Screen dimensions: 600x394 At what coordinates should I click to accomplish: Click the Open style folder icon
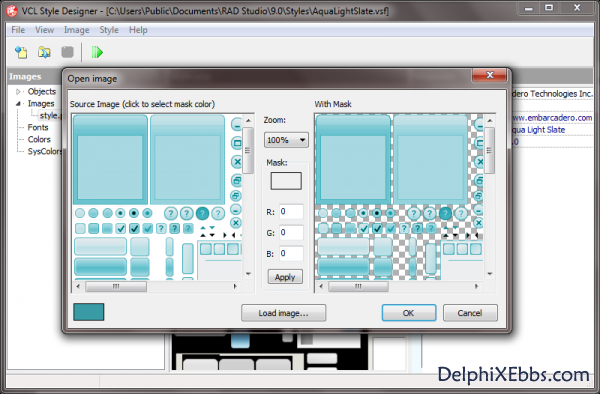[x=44, y=52]
